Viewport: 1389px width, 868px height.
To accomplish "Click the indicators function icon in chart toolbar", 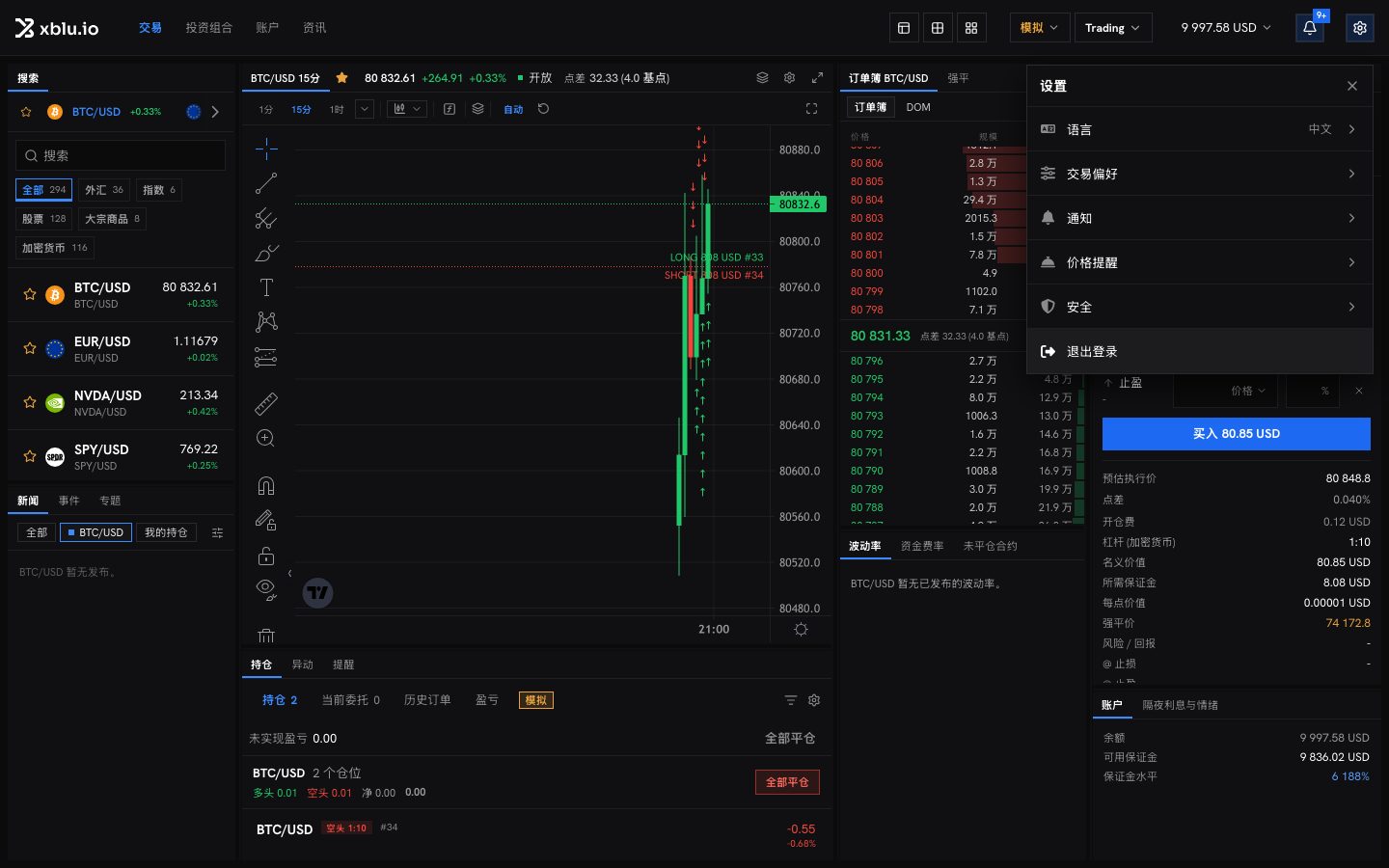I will click(x=449, y=109).
